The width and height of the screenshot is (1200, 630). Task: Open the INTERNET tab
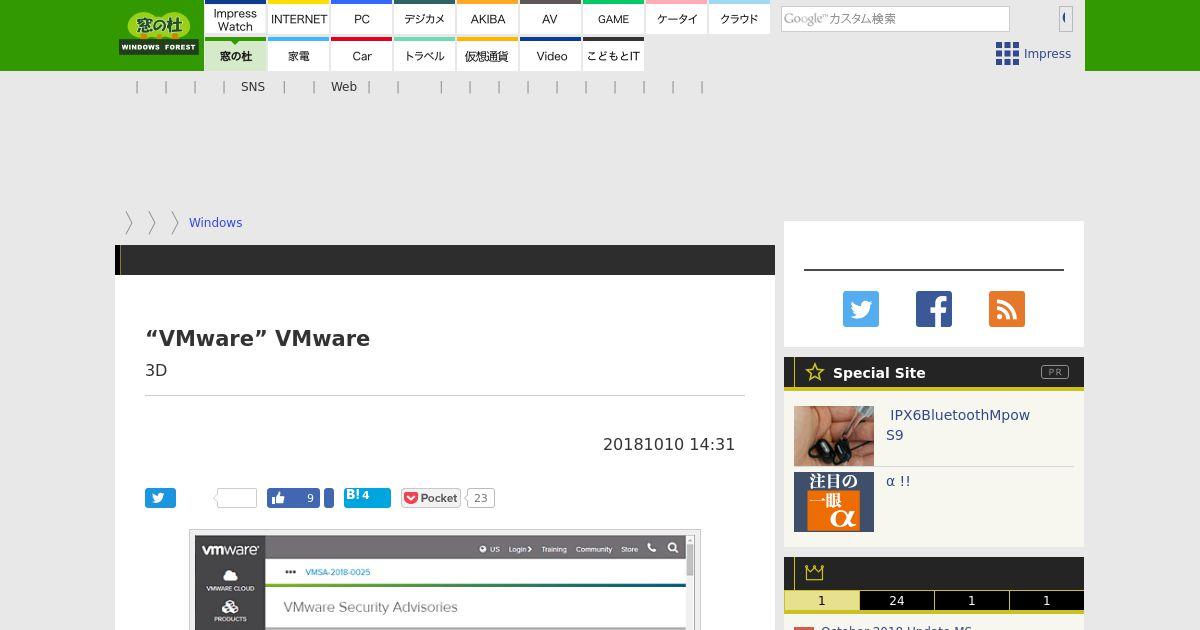tap(299, 19)
